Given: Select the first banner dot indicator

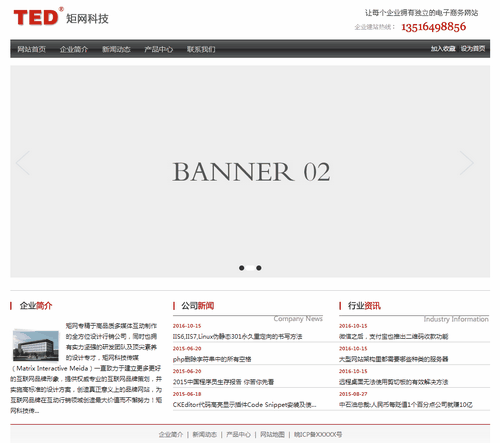Looking at the screenshot, I should 242,268.
